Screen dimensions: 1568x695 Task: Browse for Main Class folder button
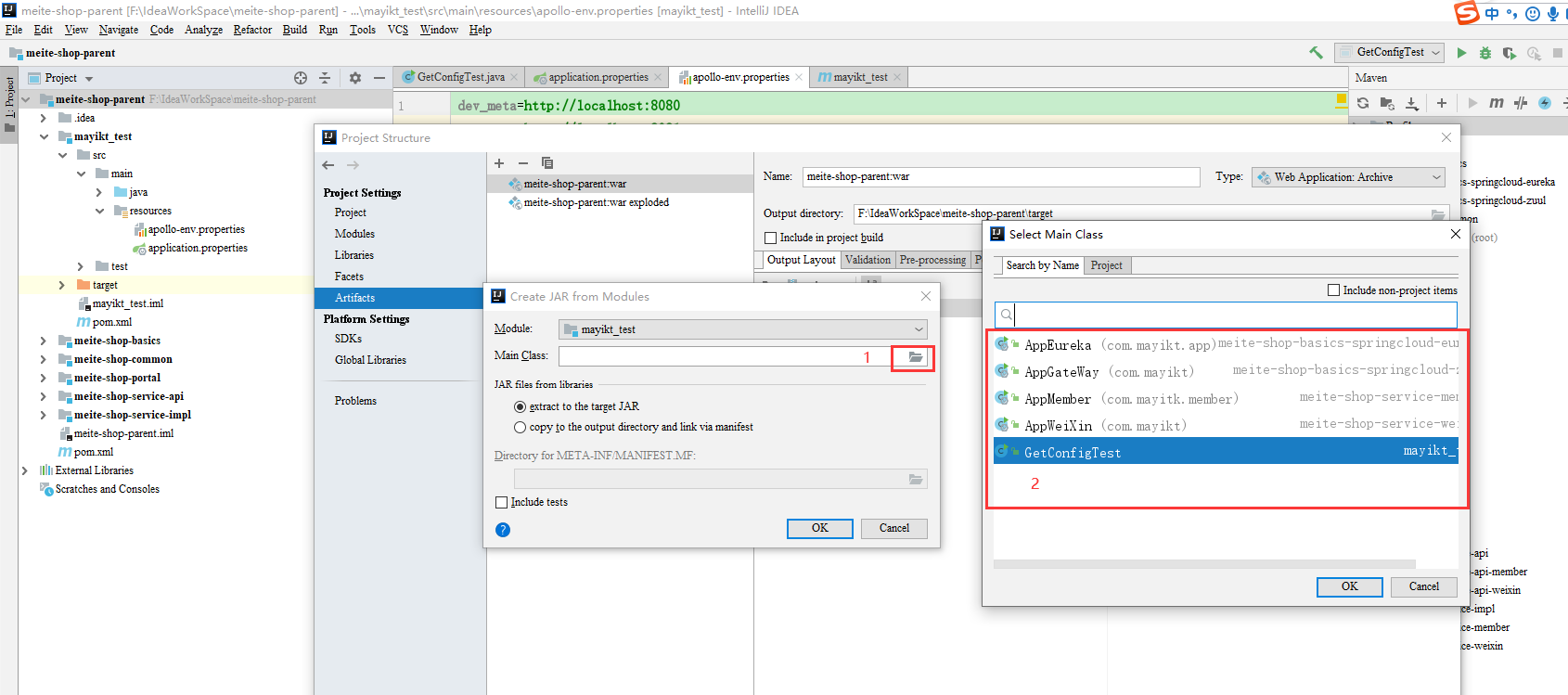point(915,356)
